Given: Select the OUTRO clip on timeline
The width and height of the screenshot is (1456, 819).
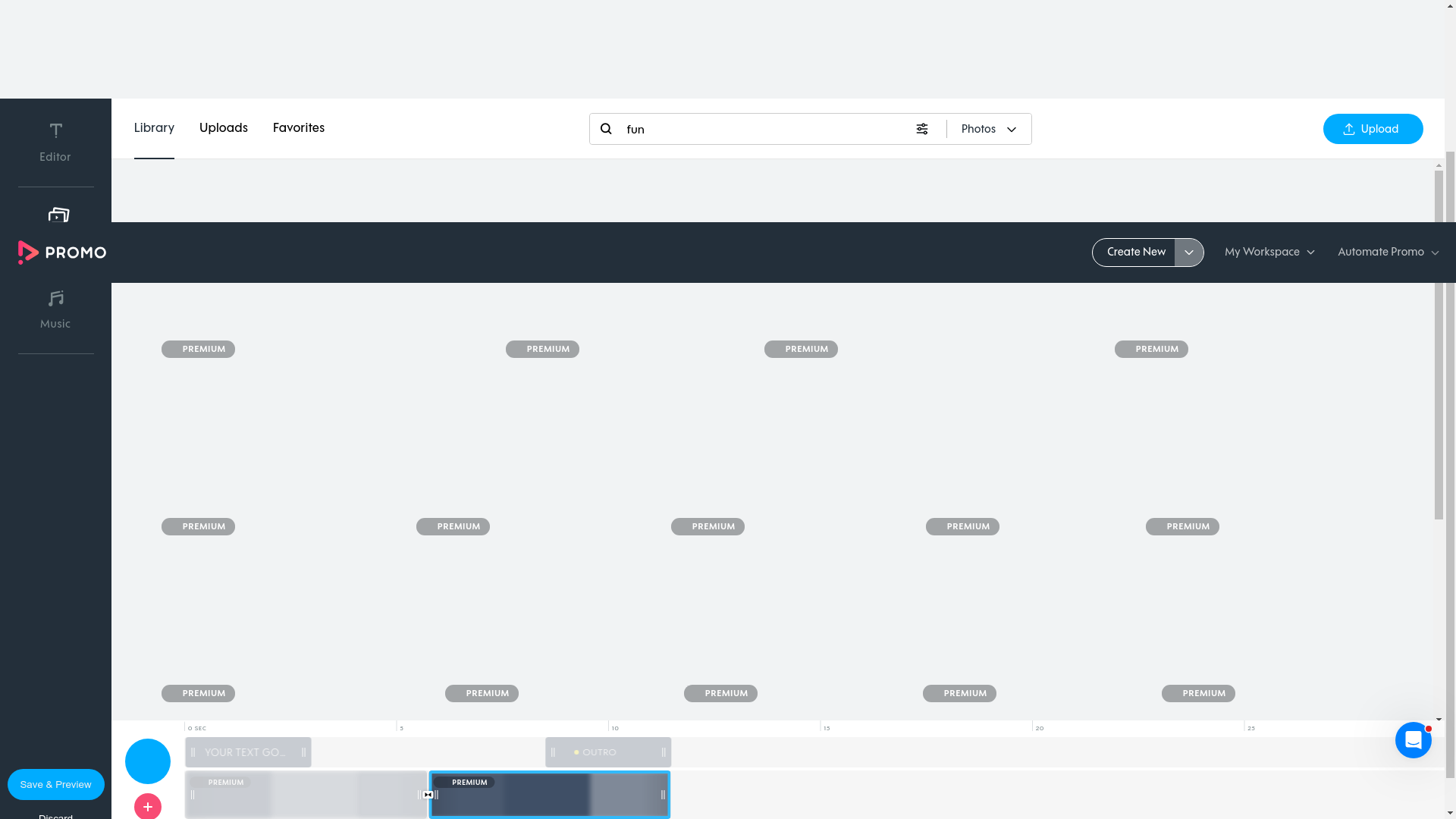Looking at the screenshot, I should 608,752.
